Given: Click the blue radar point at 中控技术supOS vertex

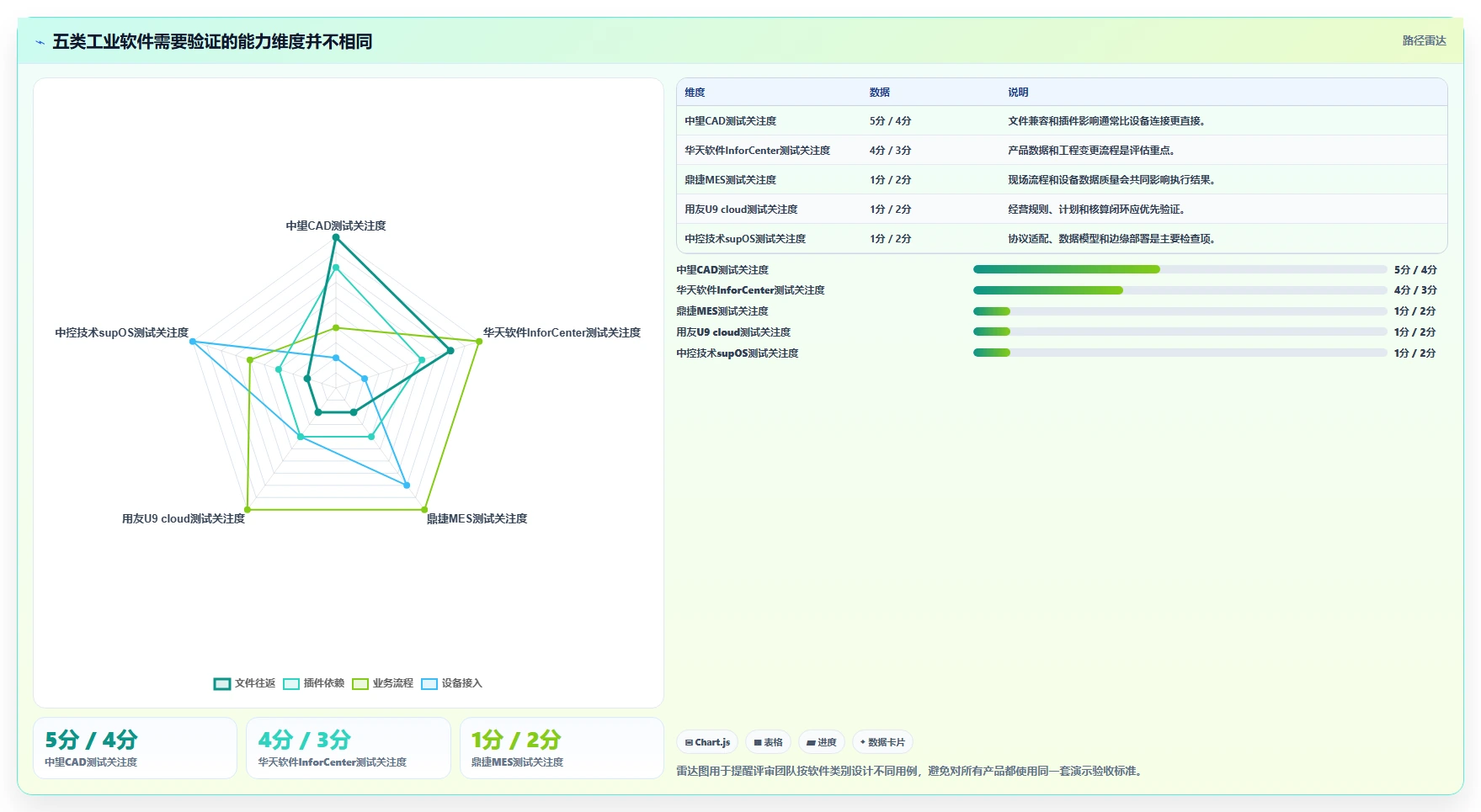Looking at the screenshot, I should click(x=193, y=342).
